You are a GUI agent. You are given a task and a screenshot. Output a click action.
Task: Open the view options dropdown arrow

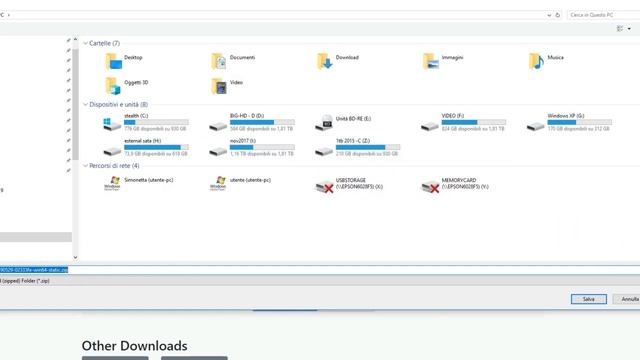629,29
